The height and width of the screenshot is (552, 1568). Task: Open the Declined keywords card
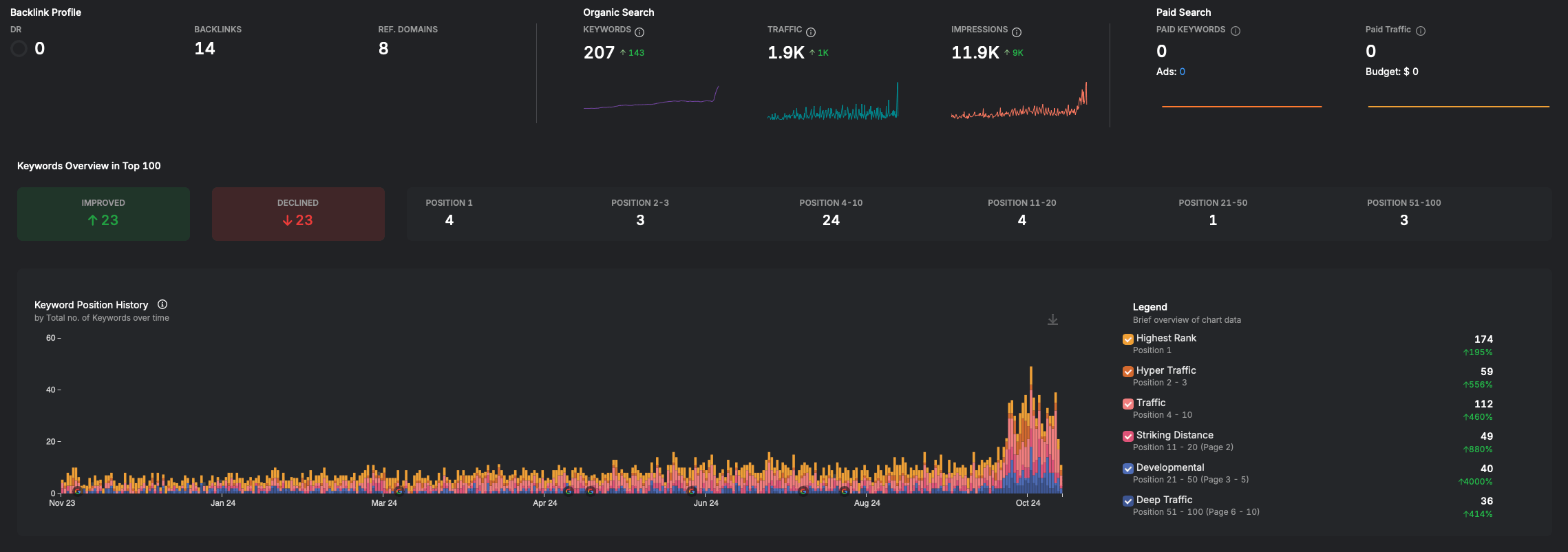[x=298, y=214]
